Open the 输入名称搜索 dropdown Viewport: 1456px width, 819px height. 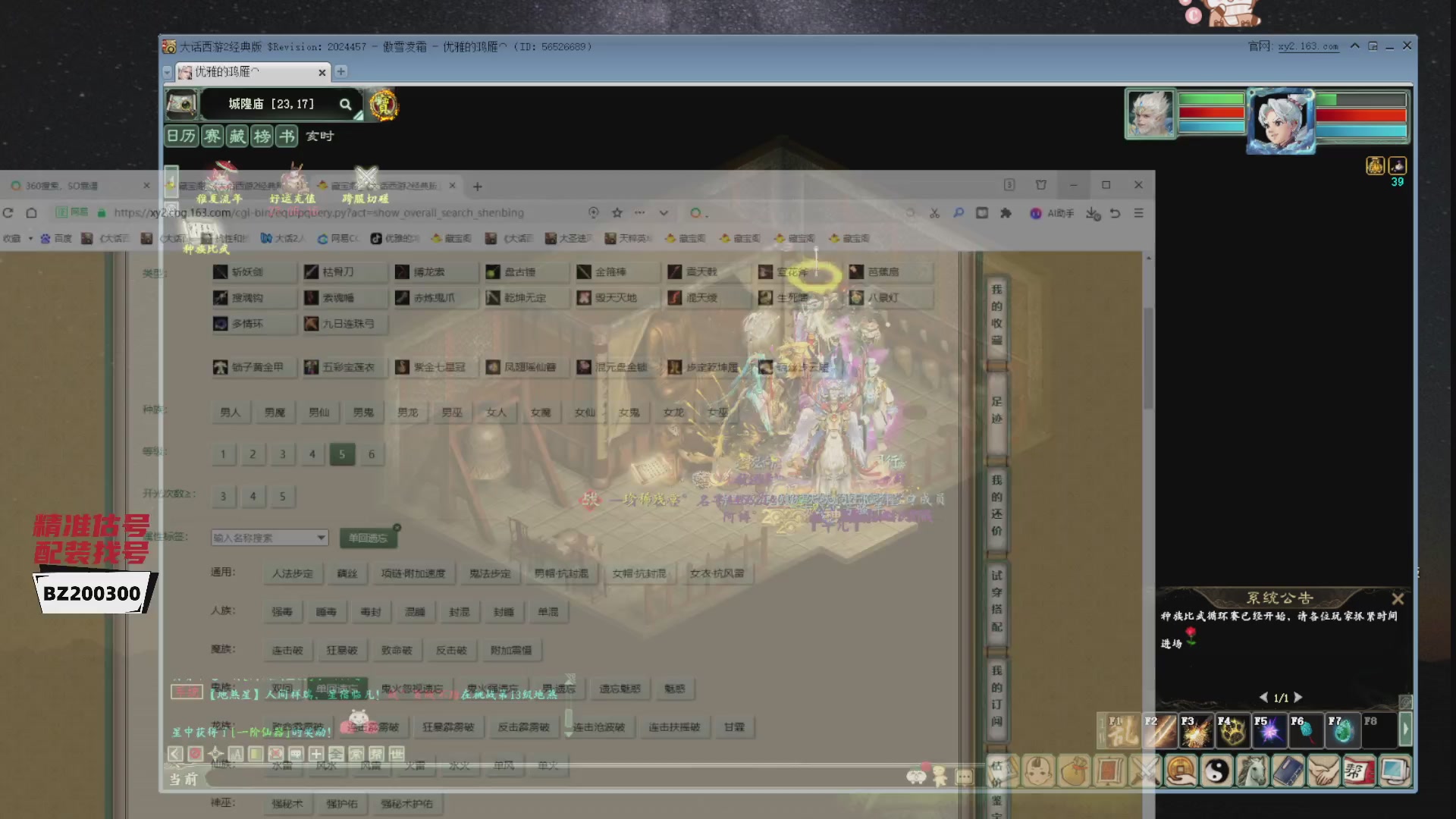click(269, 538)
